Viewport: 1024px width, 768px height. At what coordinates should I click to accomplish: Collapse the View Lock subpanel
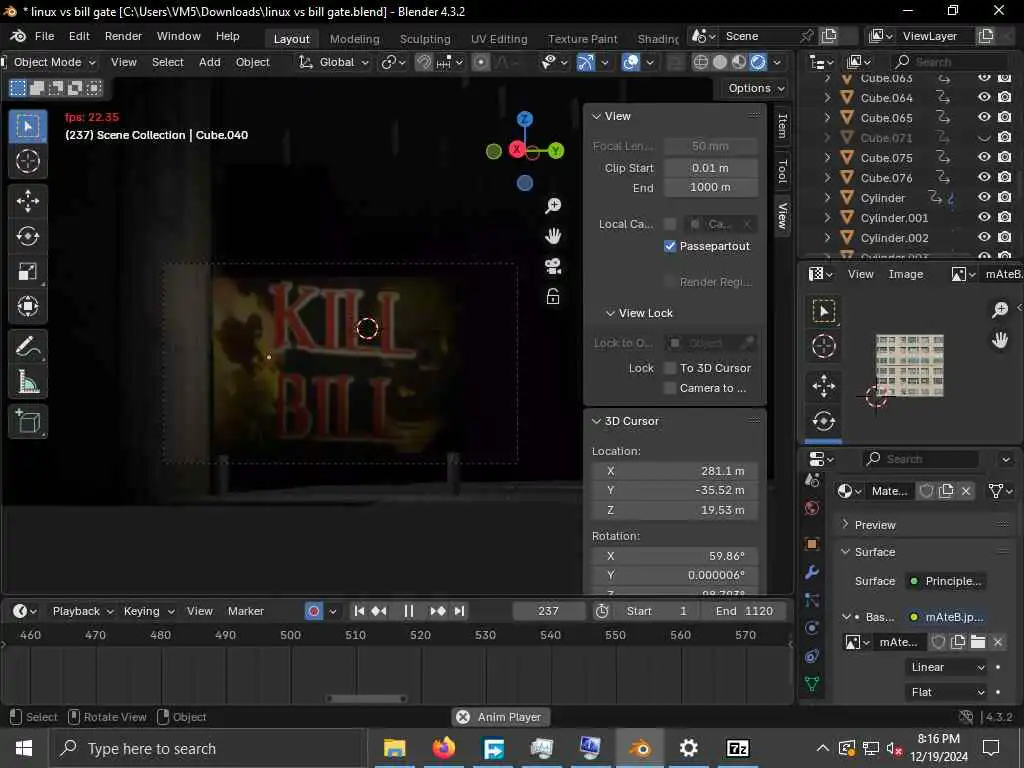coord(610,313)
